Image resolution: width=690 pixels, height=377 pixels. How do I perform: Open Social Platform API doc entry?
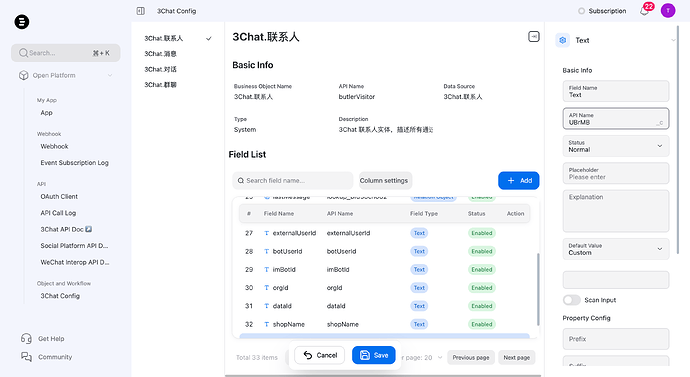74,246
